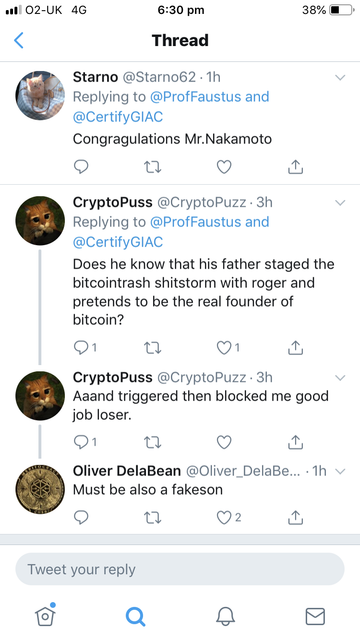Retweet CryptoPuss 'Aaand triggered' tweet
Viewport: 360px width, 640px height.
[153, 442]
